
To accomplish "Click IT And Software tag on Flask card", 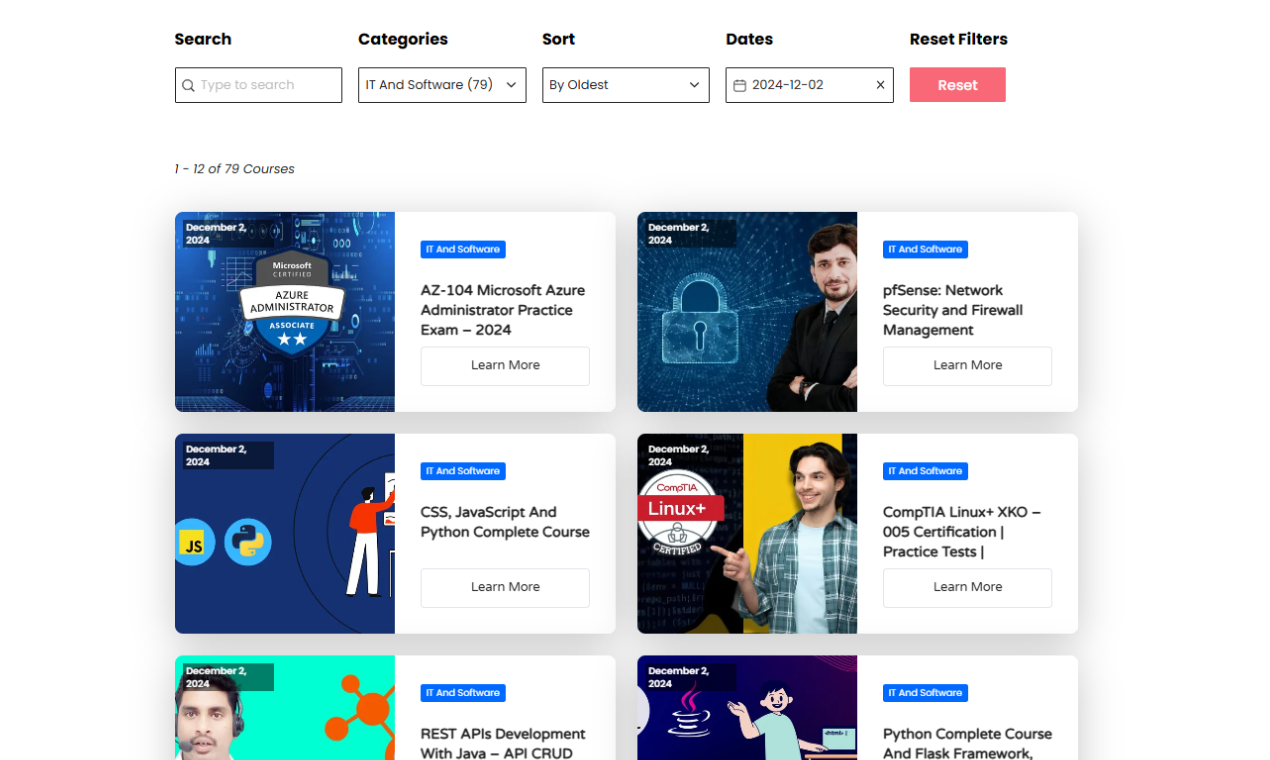I will pyautogui.click(x=925, y=693).
